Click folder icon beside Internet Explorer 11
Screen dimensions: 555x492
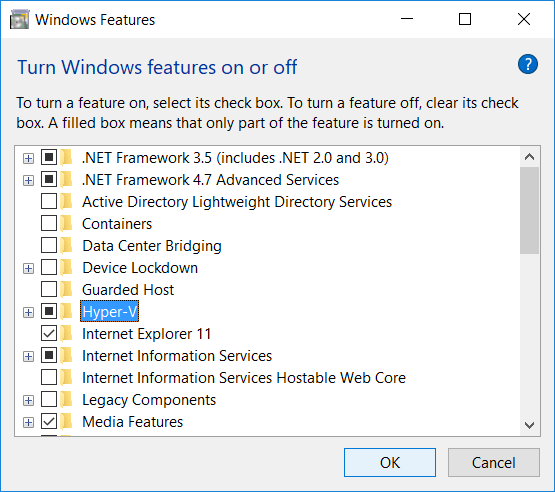(x=66, y=333)
